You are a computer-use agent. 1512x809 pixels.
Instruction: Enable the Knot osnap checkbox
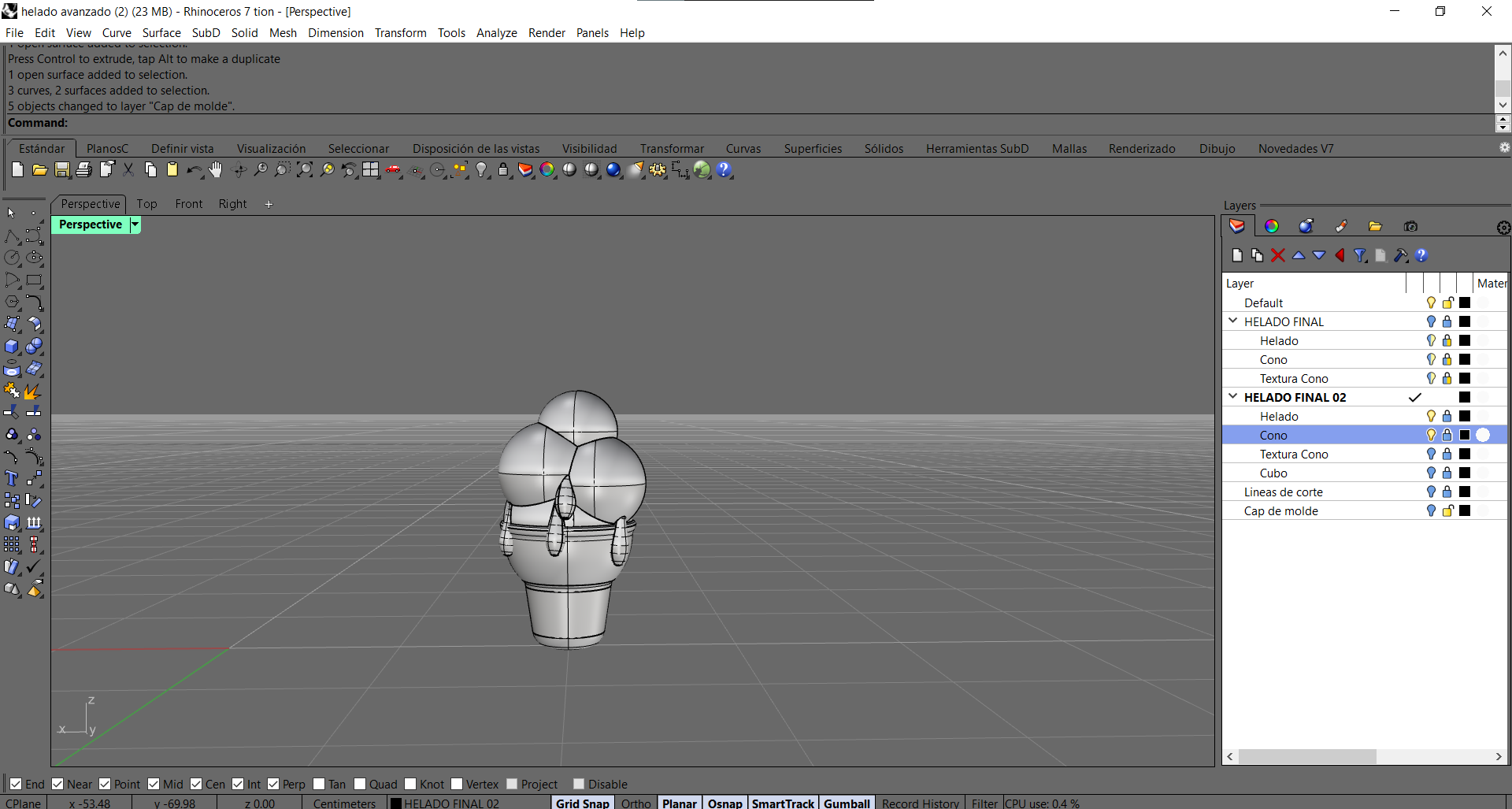pos(410,784)
